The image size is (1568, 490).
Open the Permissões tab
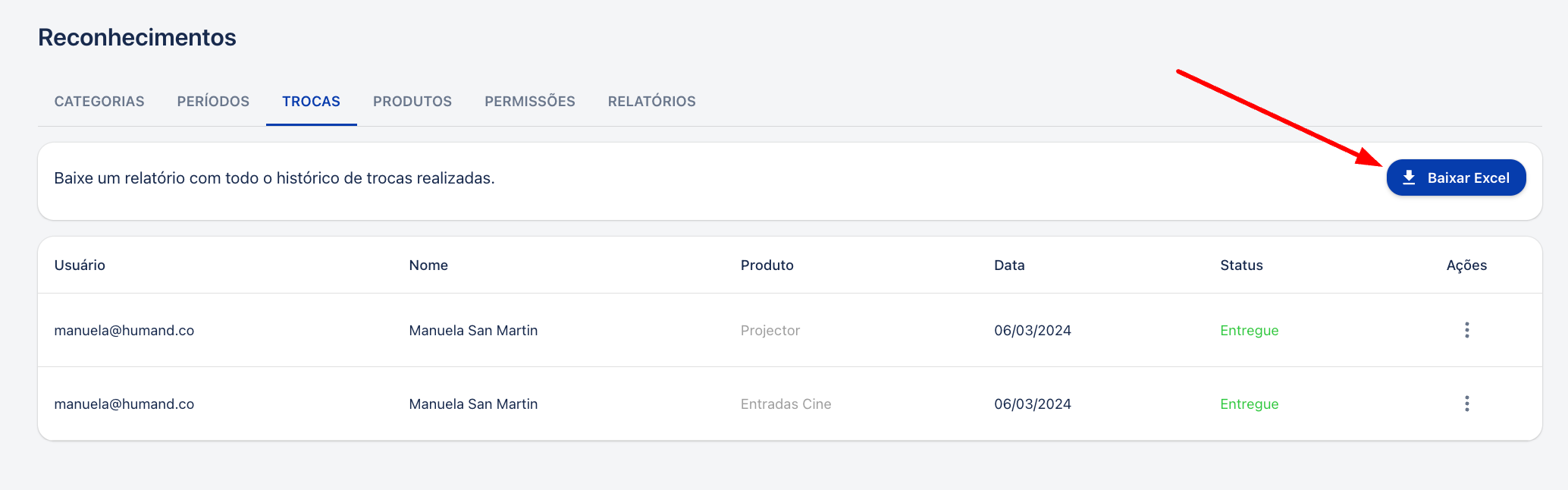point(530,102)
